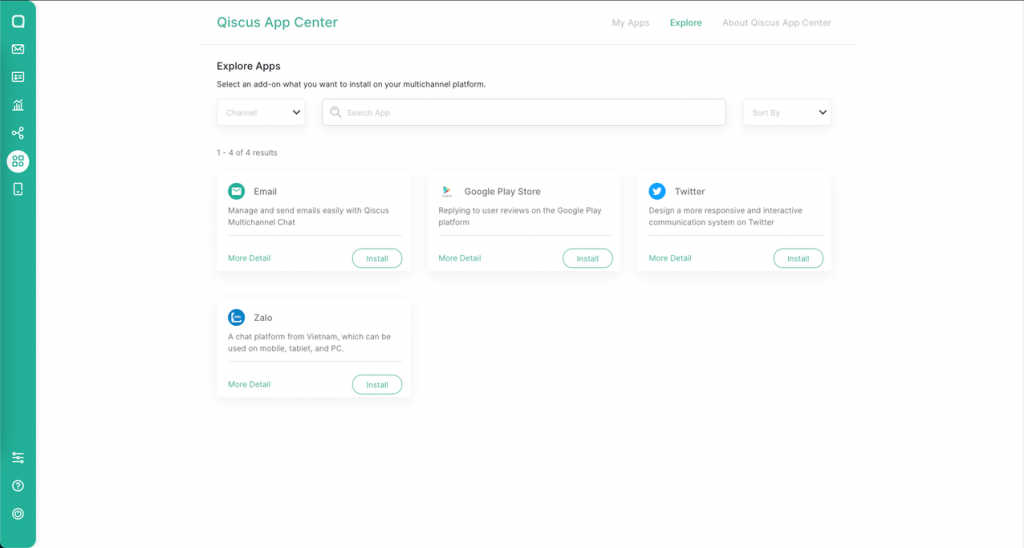Click the Zalo description about Vietnam chat platform
1024x548 pixels.
click(x=310, y=342)
